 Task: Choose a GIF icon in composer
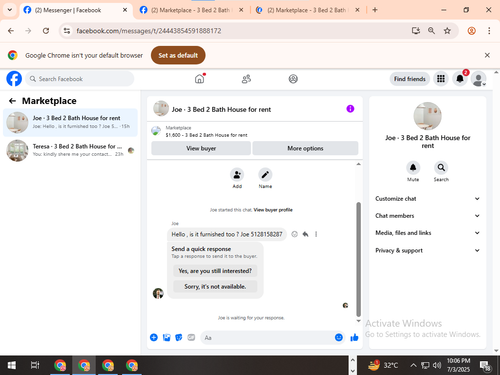[191, 337]
